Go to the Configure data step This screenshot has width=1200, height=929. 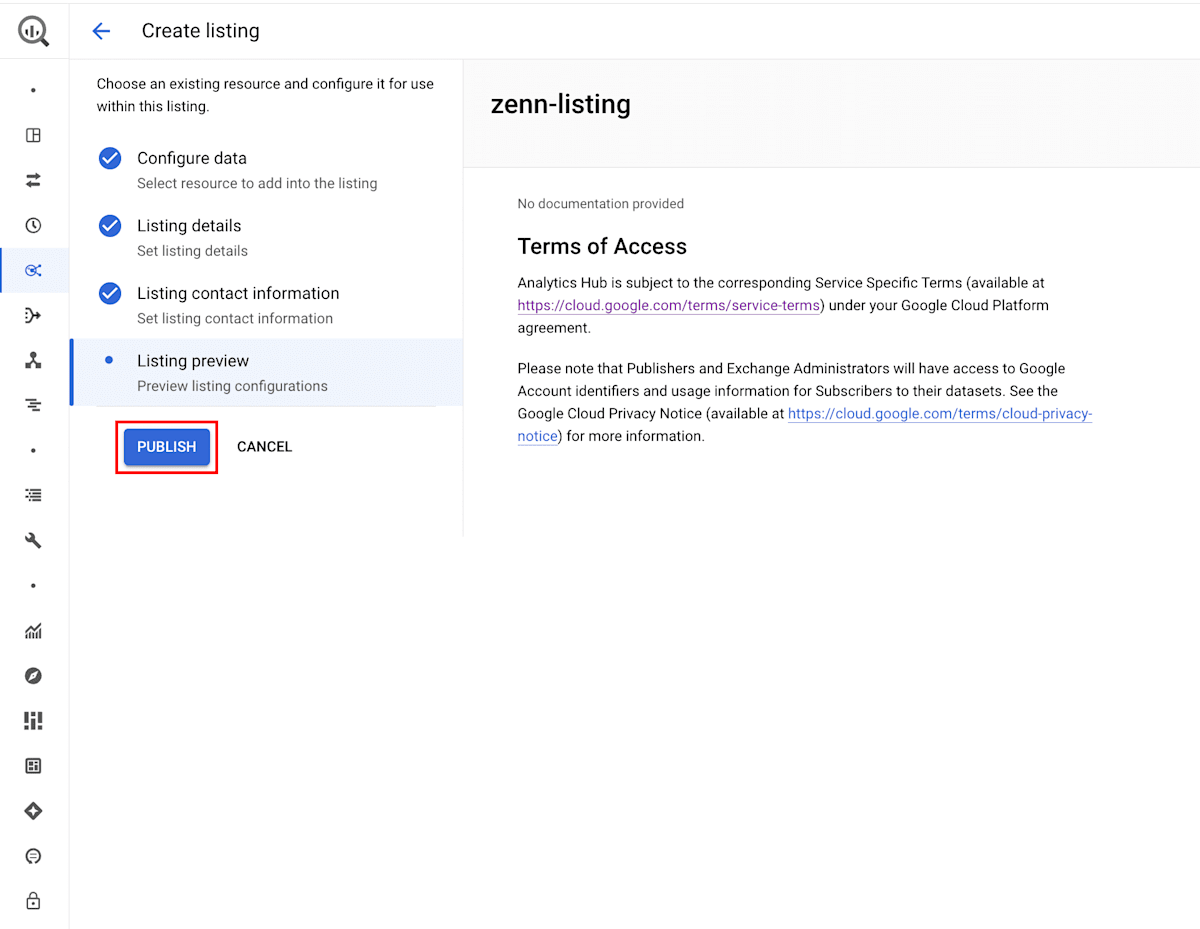[266, 170]
